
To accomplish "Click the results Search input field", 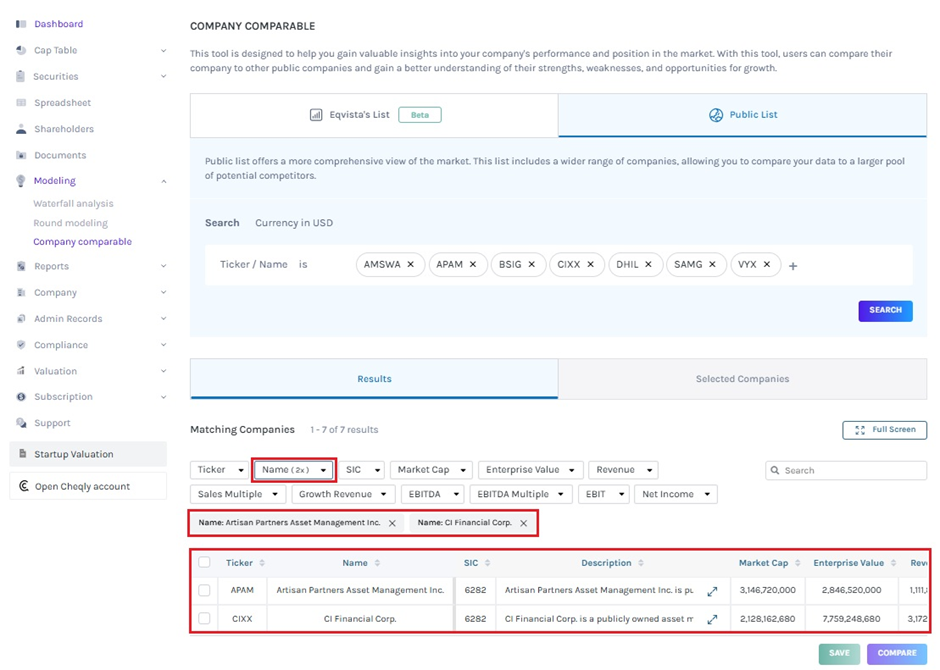I will (851, 470).
